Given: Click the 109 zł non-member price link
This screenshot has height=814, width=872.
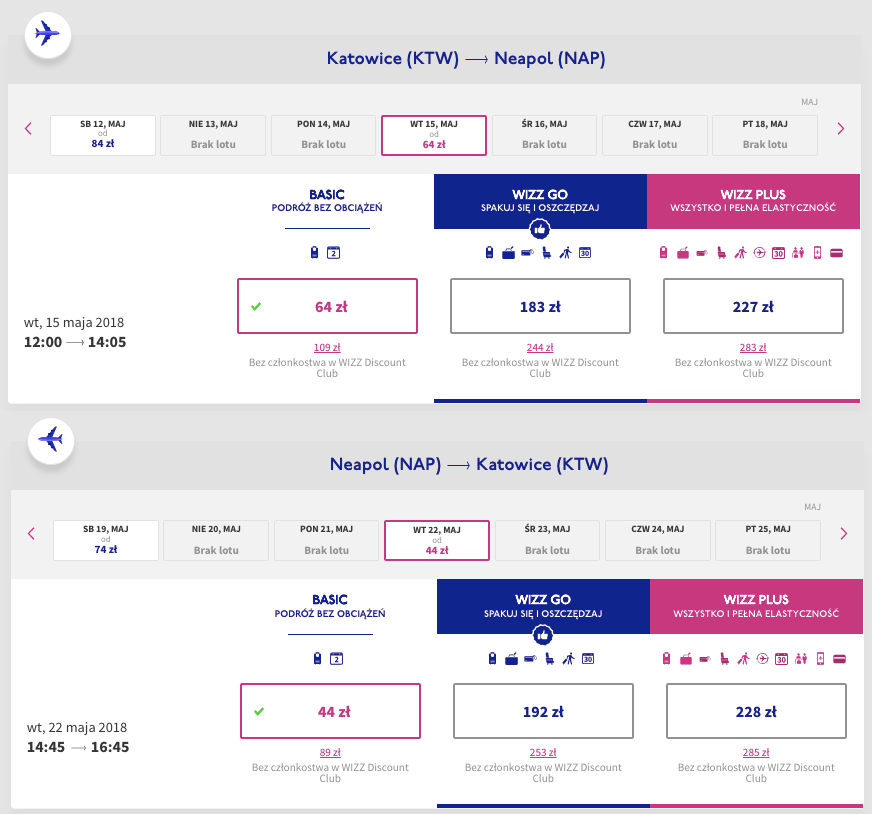Looking at the screenshot, I should [x=327, y=348].
